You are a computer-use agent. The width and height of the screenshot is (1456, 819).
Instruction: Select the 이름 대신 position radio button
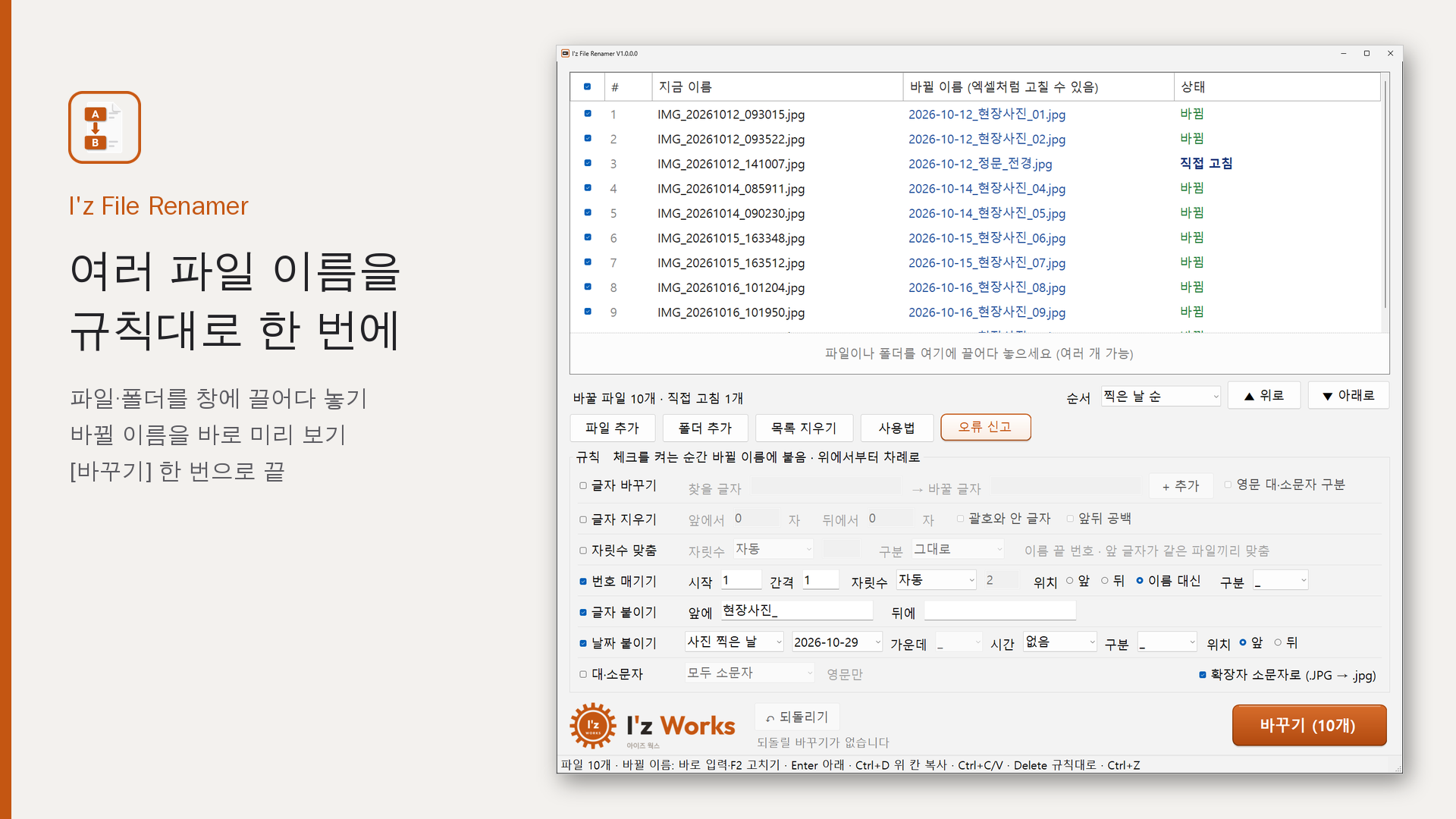click(1140, 581)
